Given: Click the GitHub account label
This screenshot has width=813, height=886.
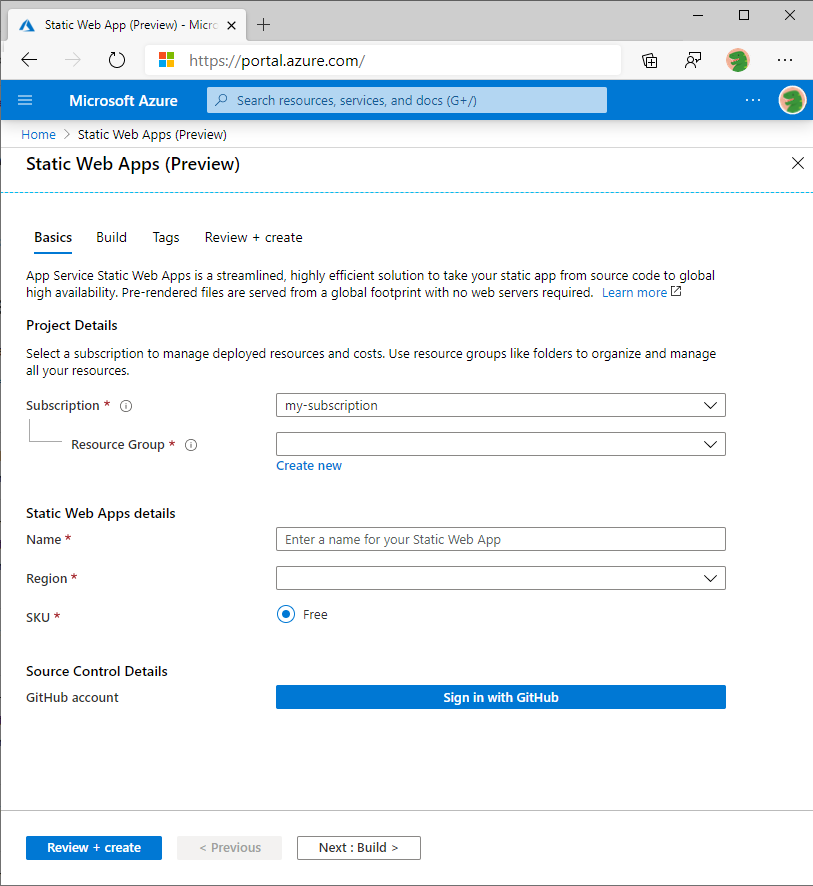Looking at the screenshot, I should click(x=72, y=698).
